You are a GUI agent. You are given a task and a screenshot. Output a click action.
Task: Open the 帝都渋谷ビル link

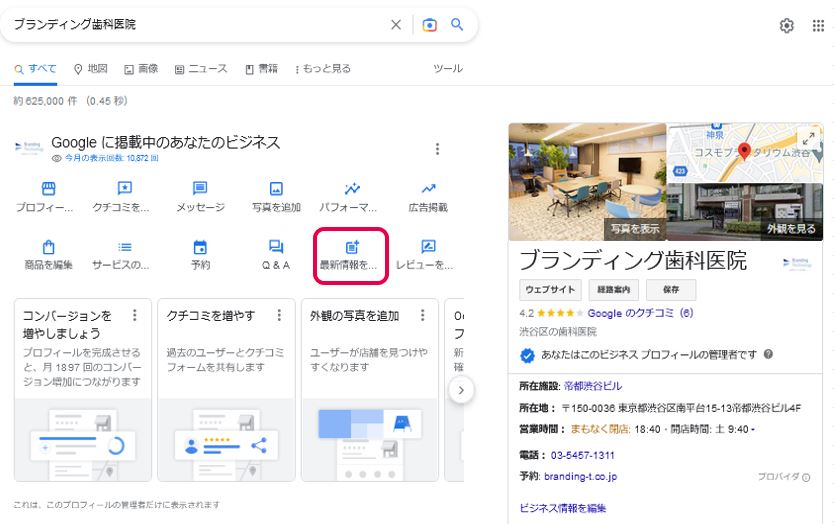coord(593,386)
